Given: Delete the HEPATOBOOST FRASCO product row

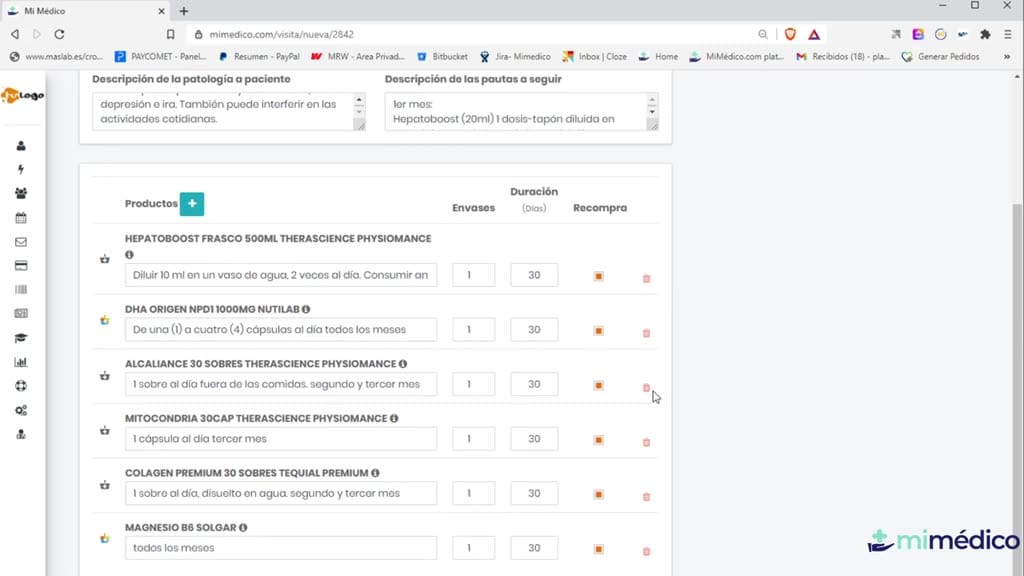Looking at the screenshot, I should 647,278.
